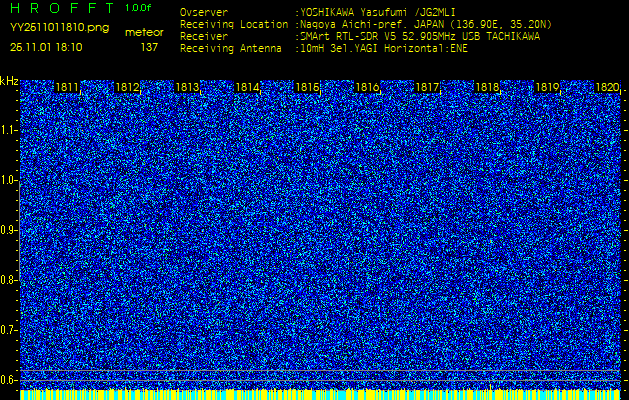The width and height of the screenshot is (629, 400).
Task: Click the meteor count value 137
Action: coord(149,47)
